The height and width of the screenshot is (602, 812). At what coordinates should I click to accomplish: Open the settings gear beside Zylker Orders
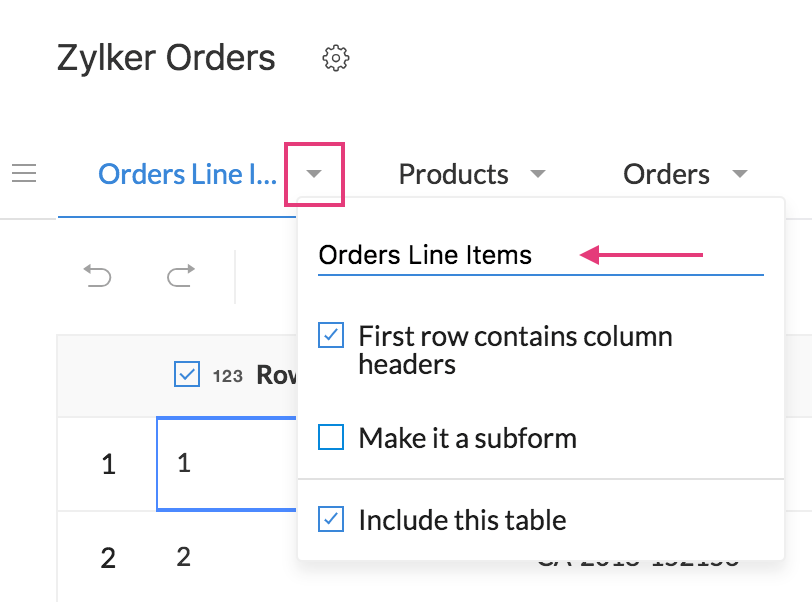[336, 58]
